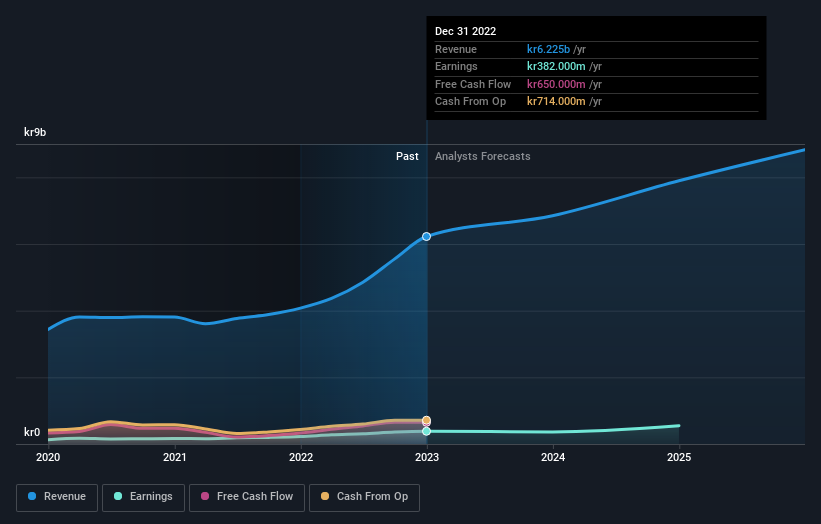821x524 pixels.
Task: Click the kr714.000m cash from op value
Action: click(x=556, y=102)
